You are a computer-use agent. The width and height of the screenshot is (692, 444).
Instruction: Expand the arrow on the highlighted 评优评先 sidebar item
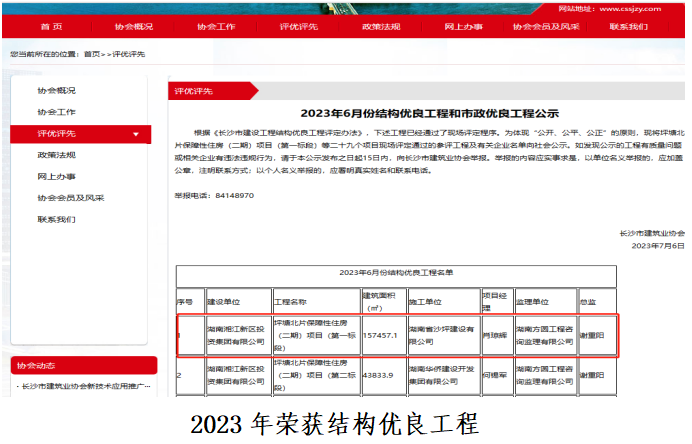(x=135, y=134)
